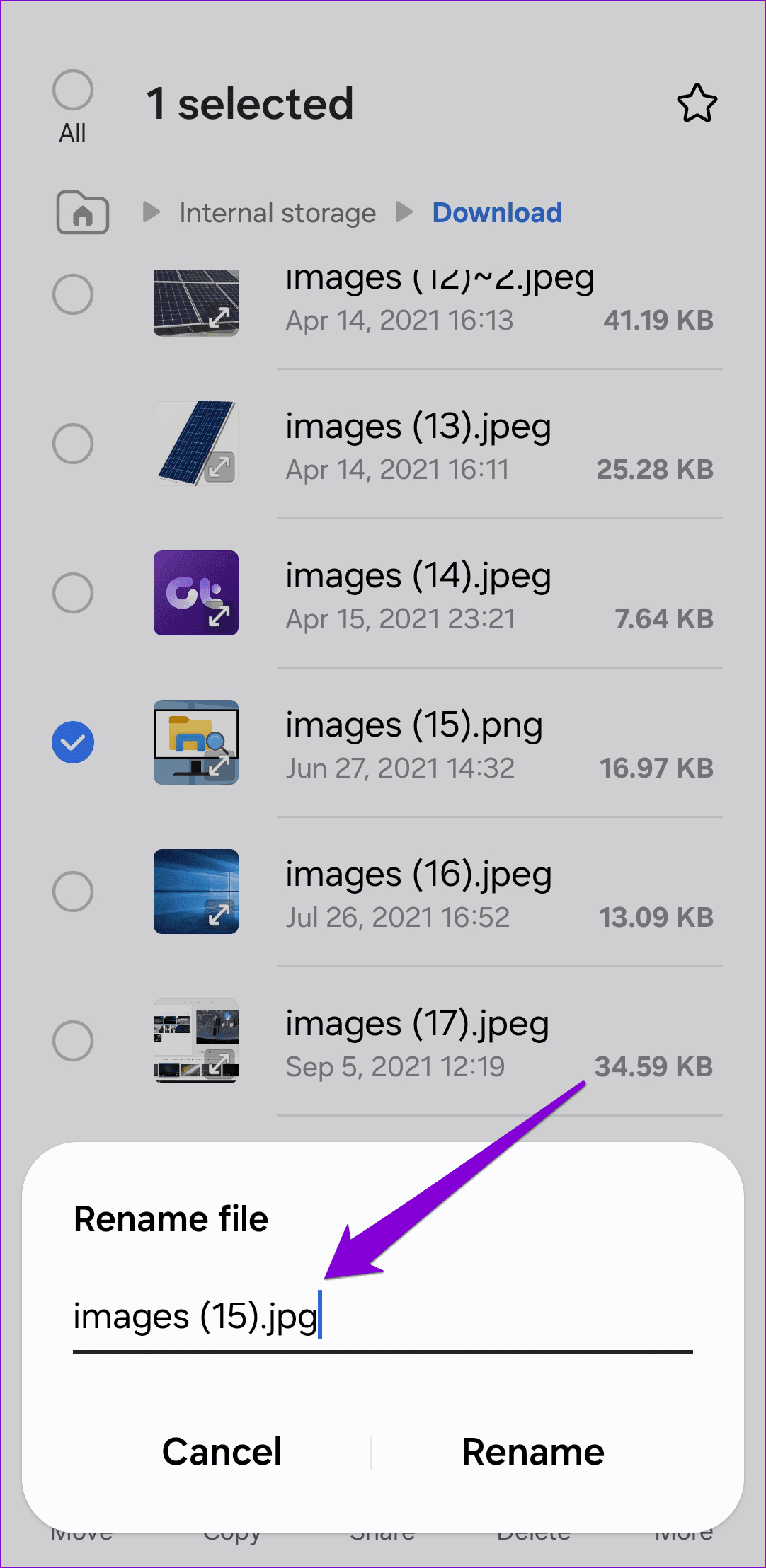Toggle the All selection circle
766x1568 pixels.
(73, 91)
